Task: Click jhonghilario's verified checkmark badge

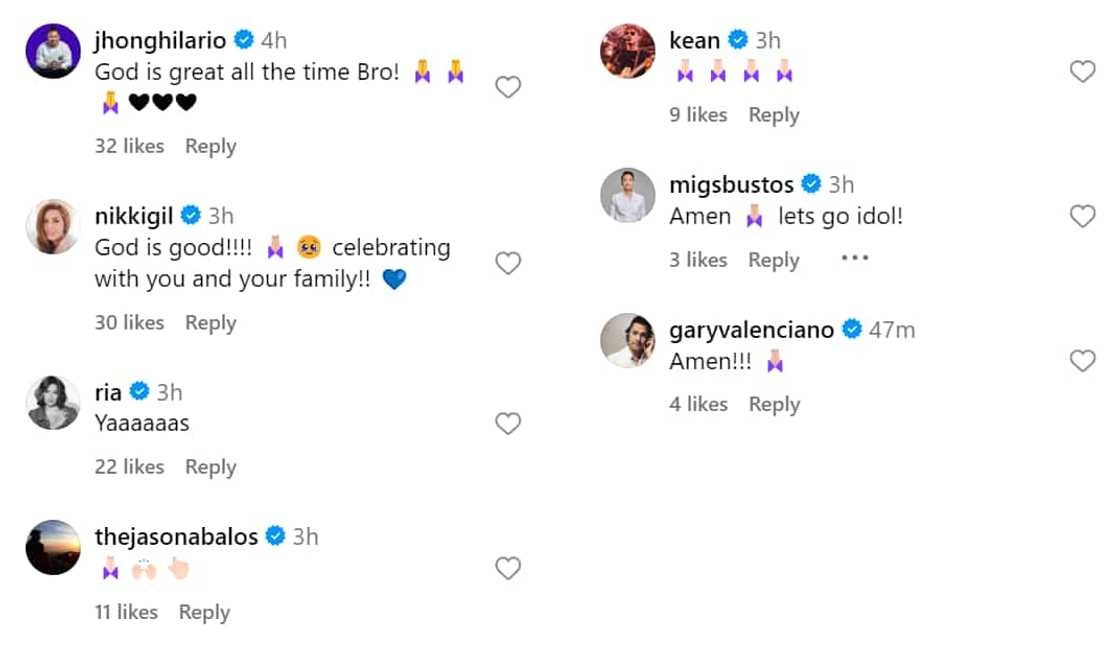Action: 242,39
